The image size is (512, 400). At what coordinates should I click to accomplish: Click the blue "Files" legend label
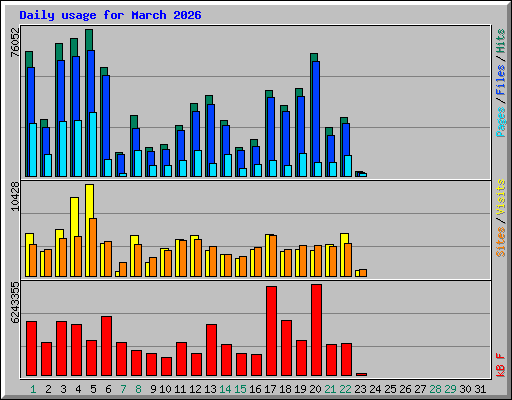[501, 80]
